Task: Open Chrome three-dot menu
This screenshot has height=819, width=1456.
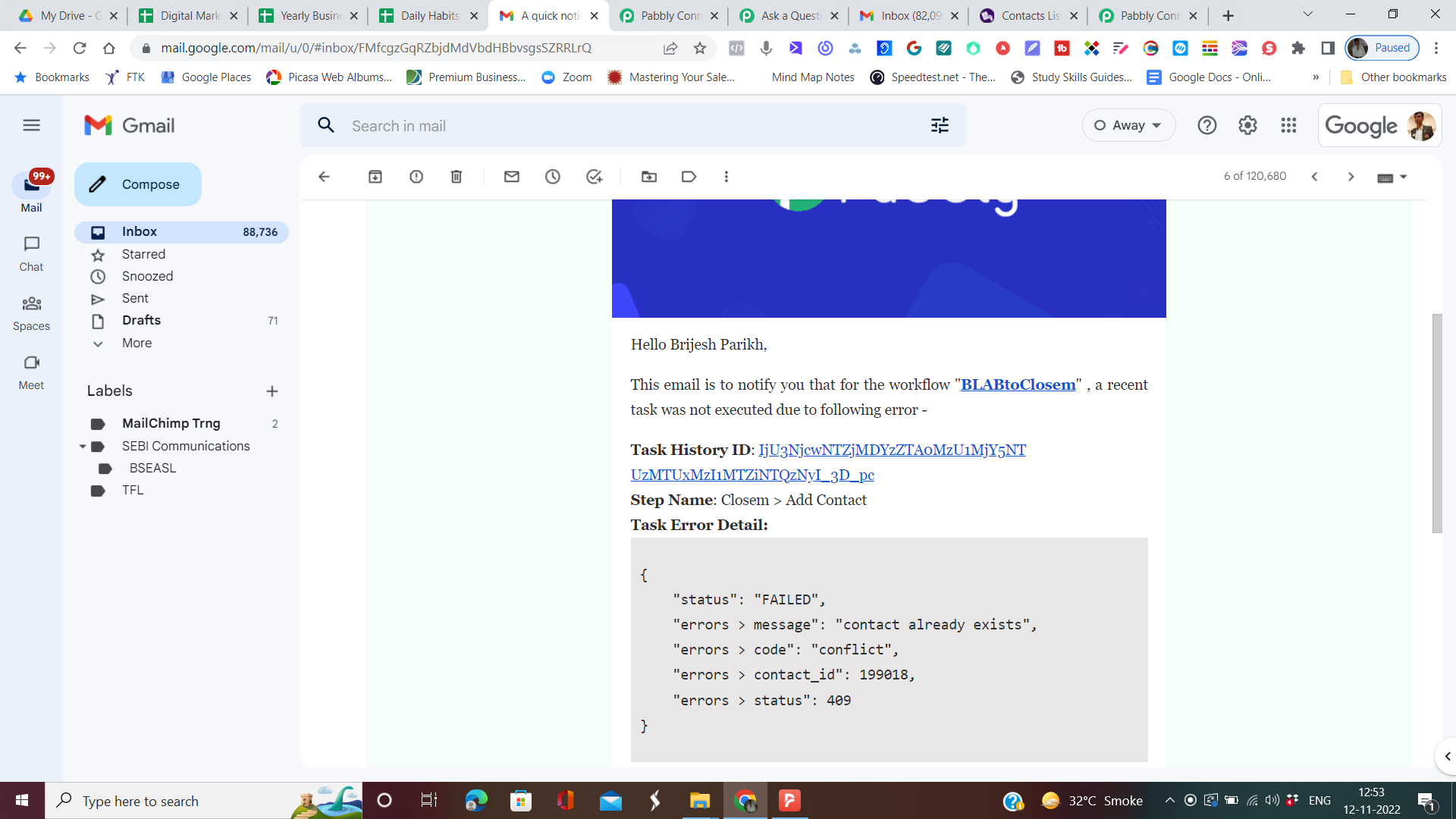Action: point(1436,48)
